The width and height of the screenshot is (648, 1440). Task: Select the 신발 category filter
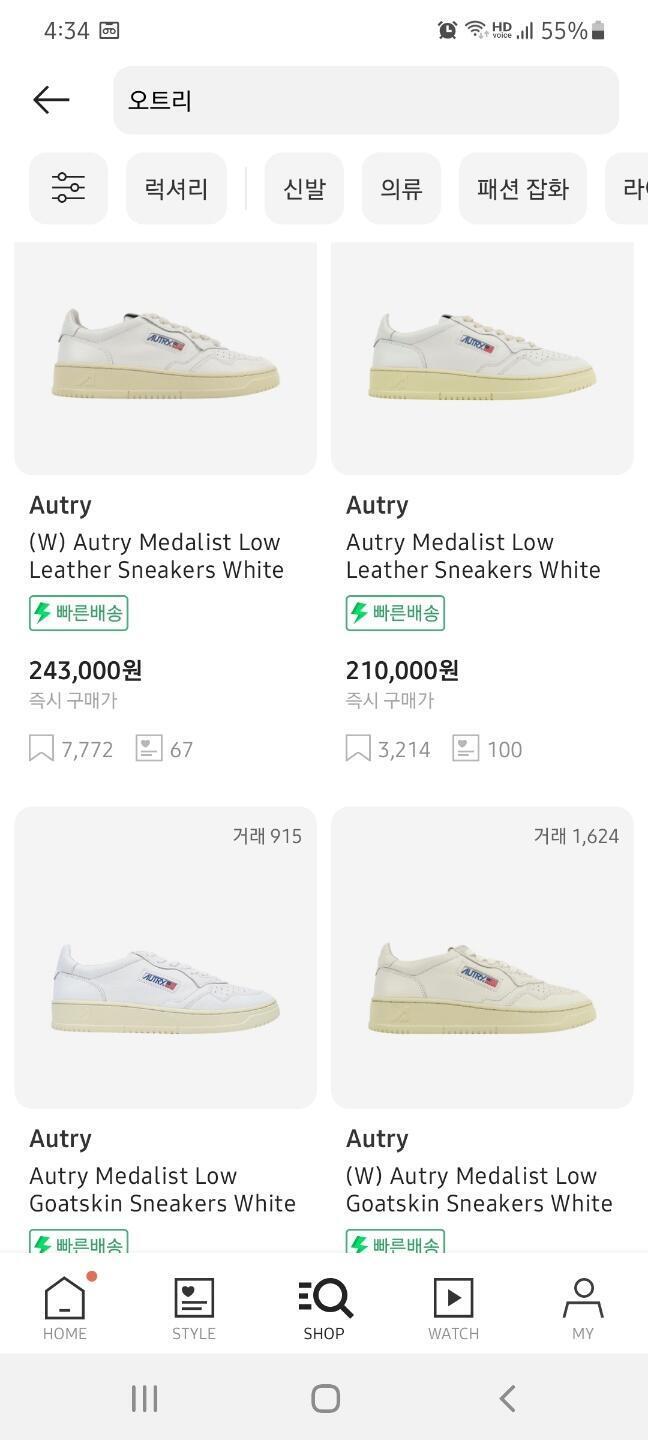click(304, 188)
